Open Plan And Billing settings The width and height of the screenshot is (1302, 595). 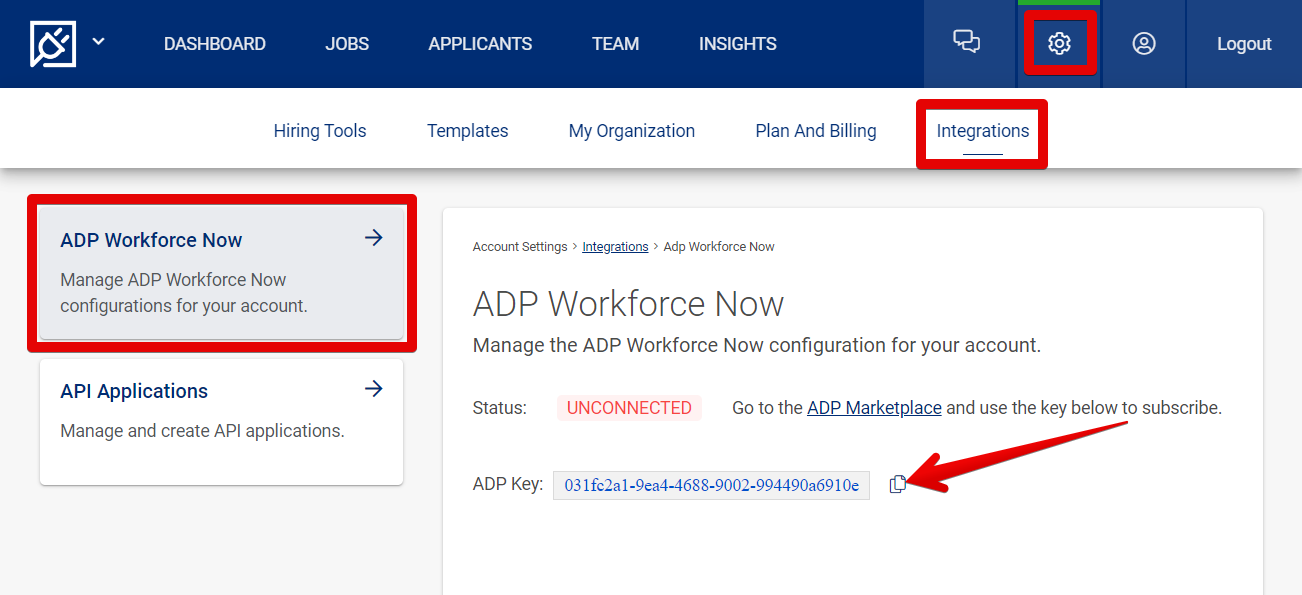(815, 130)
